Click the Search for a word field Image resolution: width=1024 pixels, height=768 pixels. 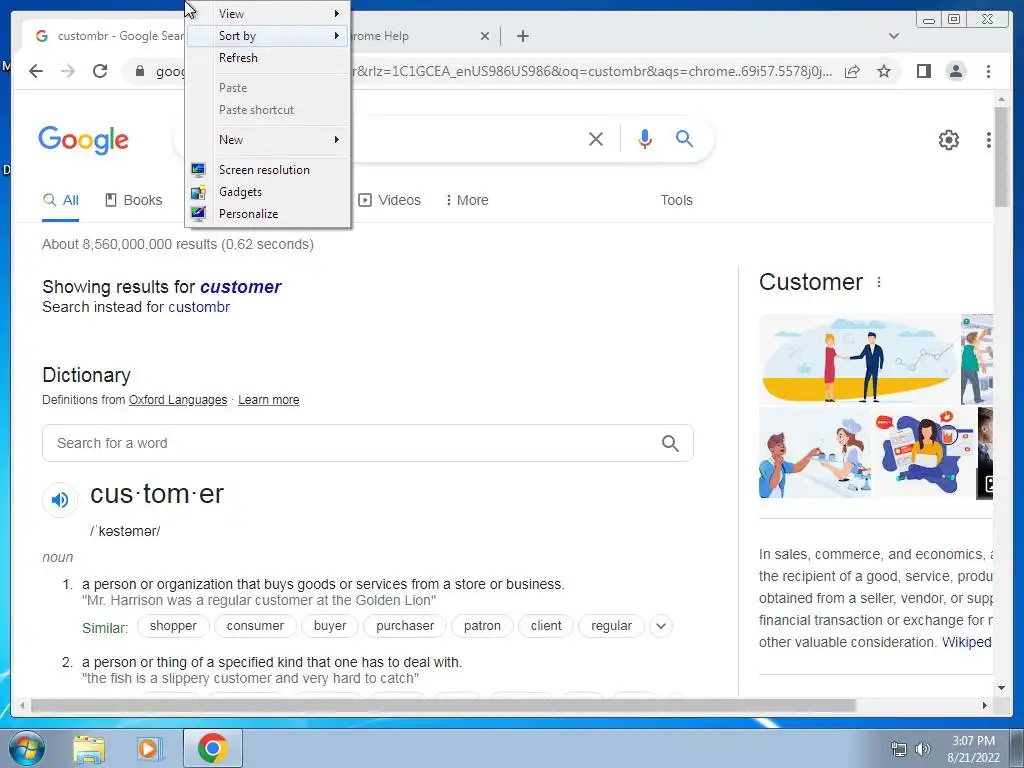coord(368,443)
